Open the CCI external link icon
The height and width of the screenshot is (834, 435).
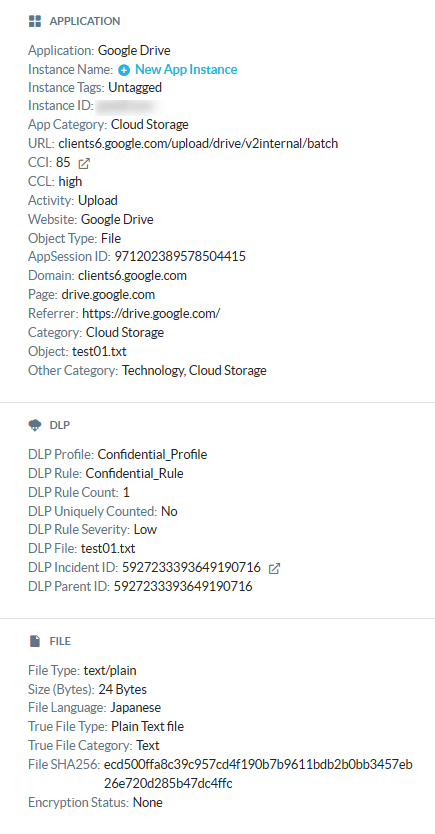click(83, 163)
